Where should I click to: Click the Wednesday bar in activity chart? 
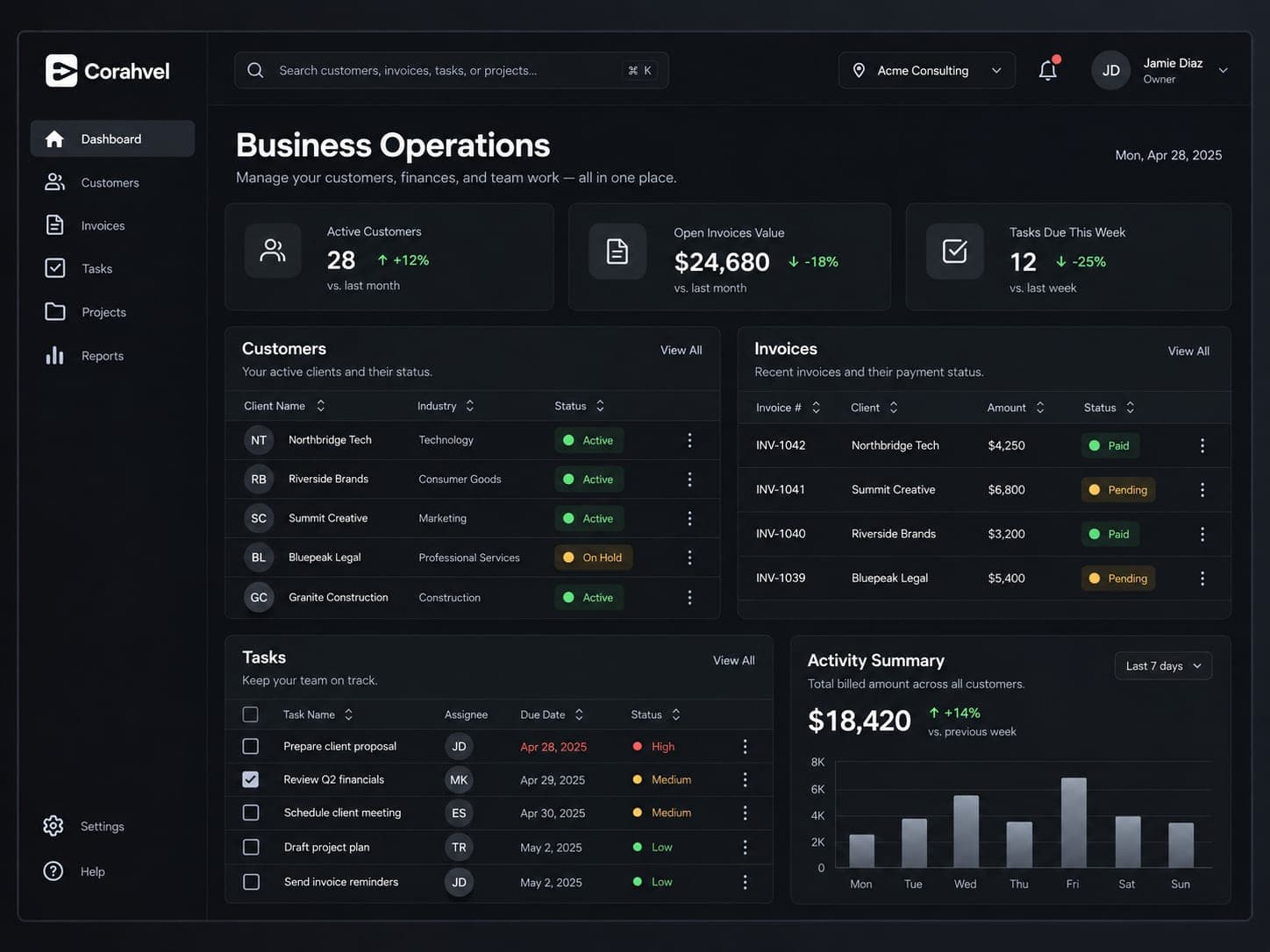click(x=966, y=831)
